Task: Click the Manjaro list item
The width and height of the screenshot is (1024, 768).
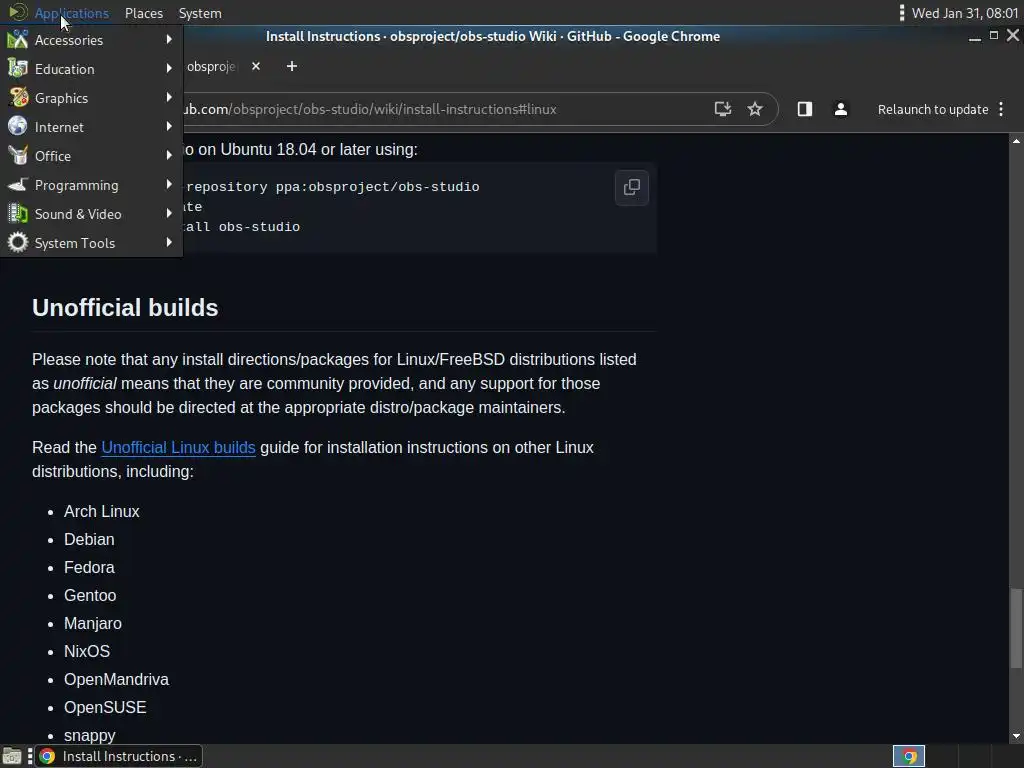Action: [93, 624]
